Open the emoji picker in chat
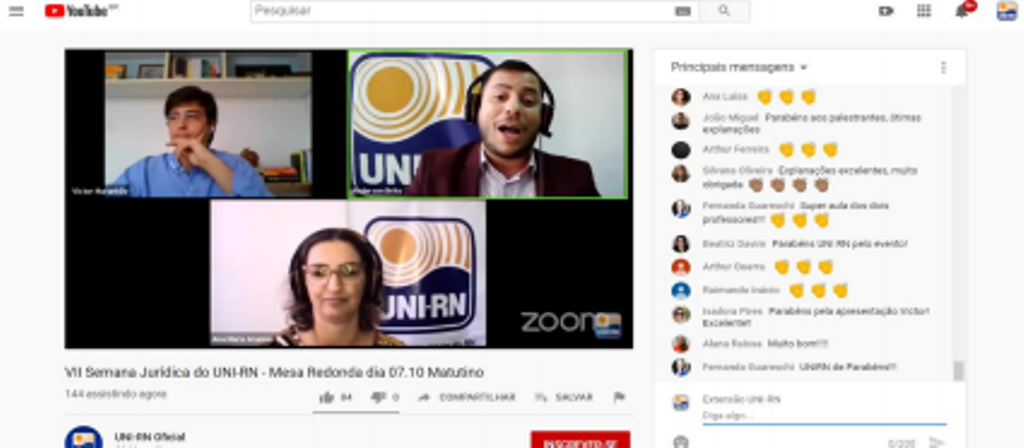The image size is (1024, 448). (x=680, y=442)
